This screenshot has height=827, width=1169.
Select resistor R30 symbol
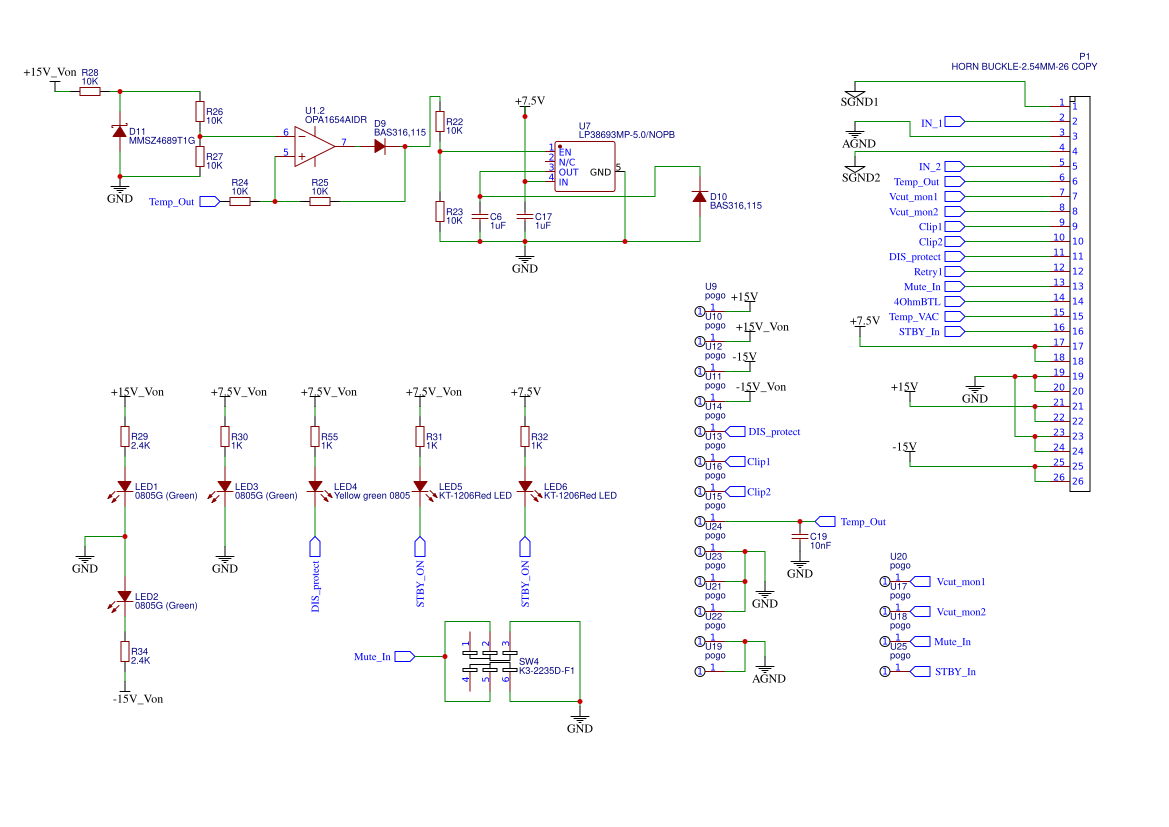click(224, 437)
